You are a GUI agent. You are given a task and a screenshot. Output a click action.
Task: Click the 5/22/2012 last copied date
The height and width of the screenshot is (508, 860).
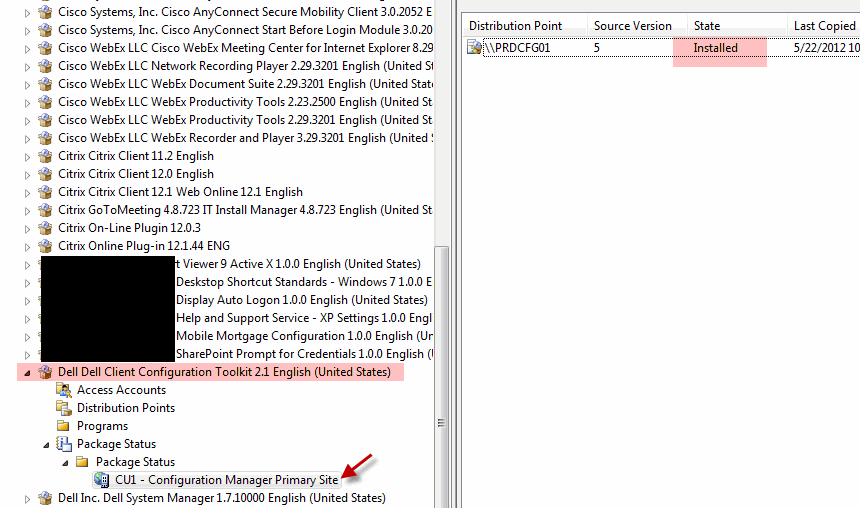coord(827,48)
